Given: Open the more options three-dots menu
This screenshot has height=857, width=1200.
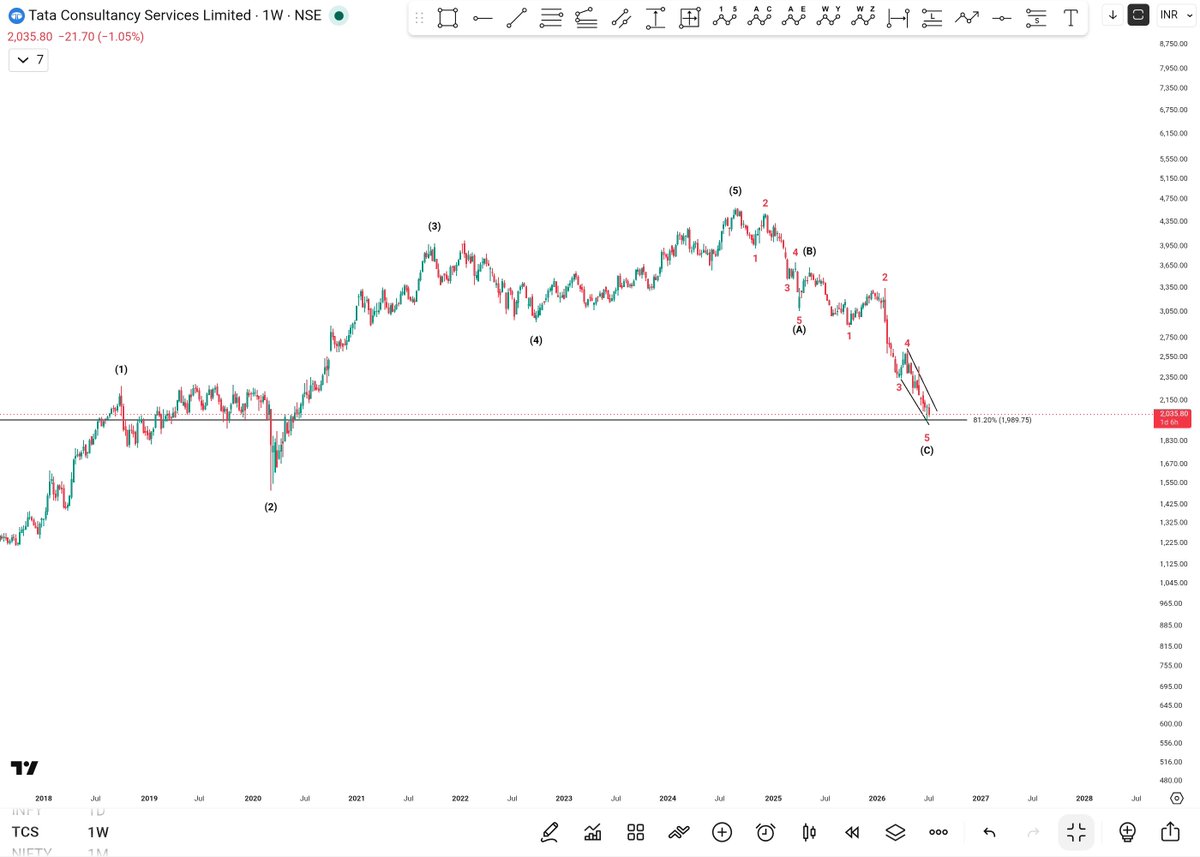Looking at the screenshot, I should (x=938, y=832).
